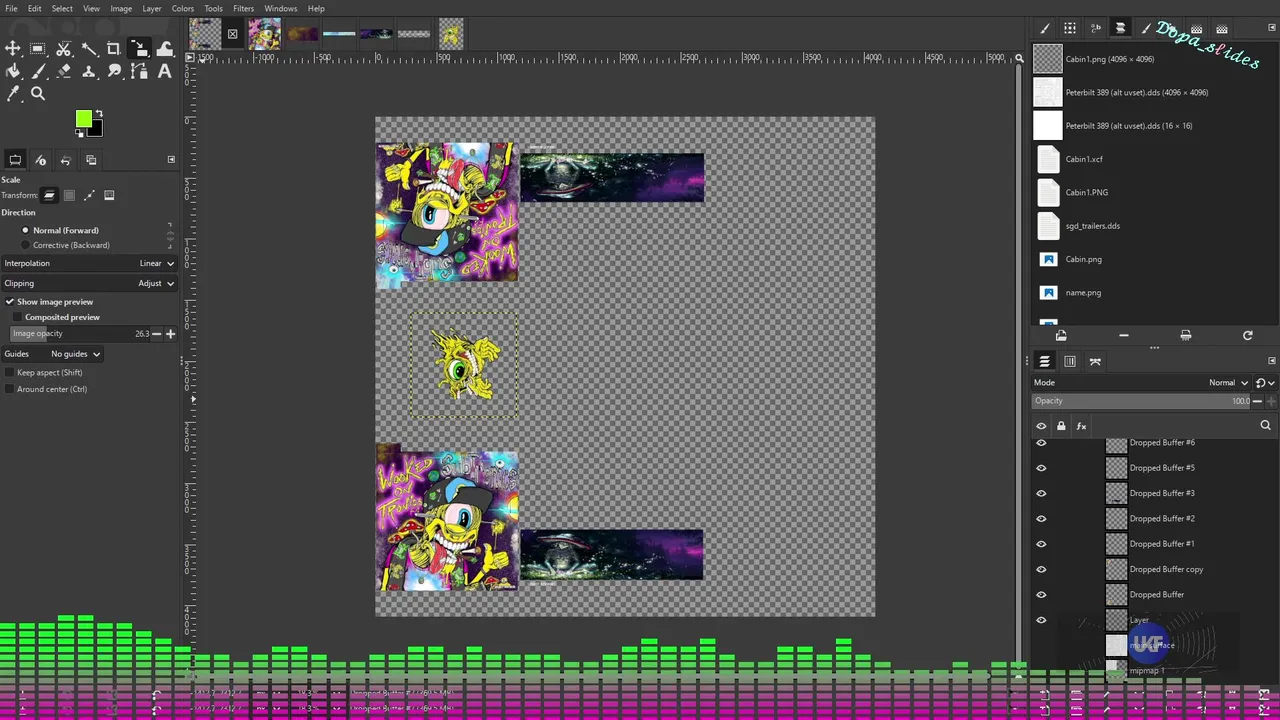Adjust the Image opacity slider
Screen dimensions: 1280x720
coord(81,334)
